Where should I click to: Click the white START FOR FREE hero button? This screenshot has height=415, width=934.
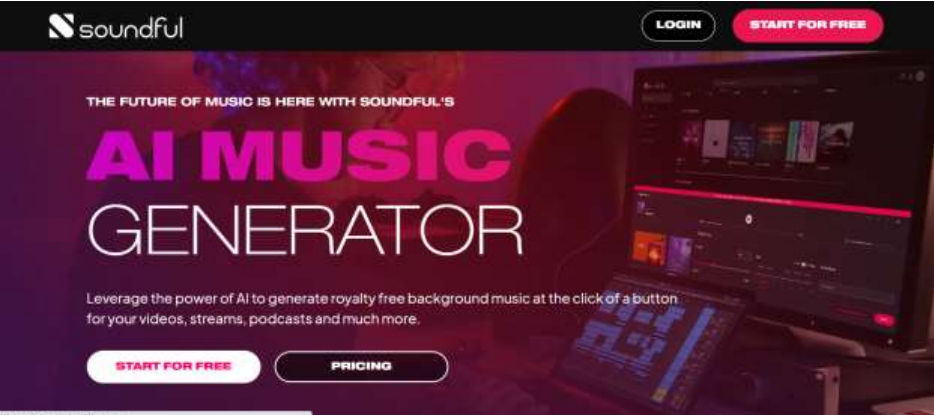[x=173, y=366]
